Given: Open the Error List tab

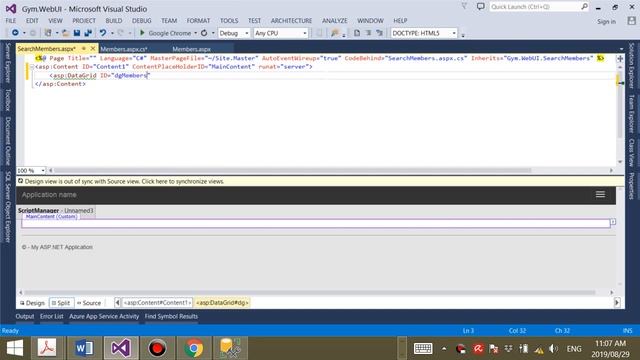Looking at the screenshot, I should [51, 316].
